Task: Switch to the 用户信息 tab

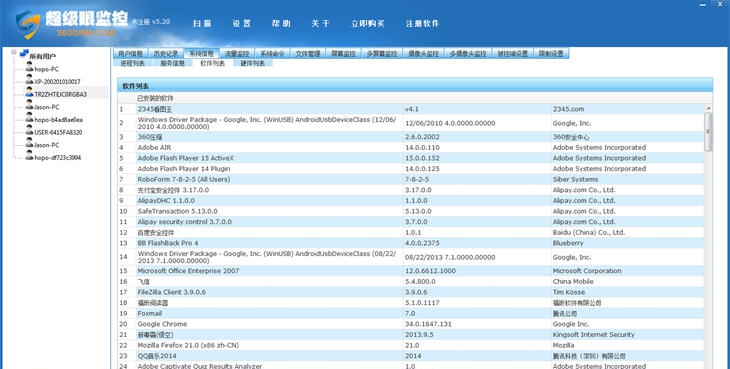Action: pos(130,54)
